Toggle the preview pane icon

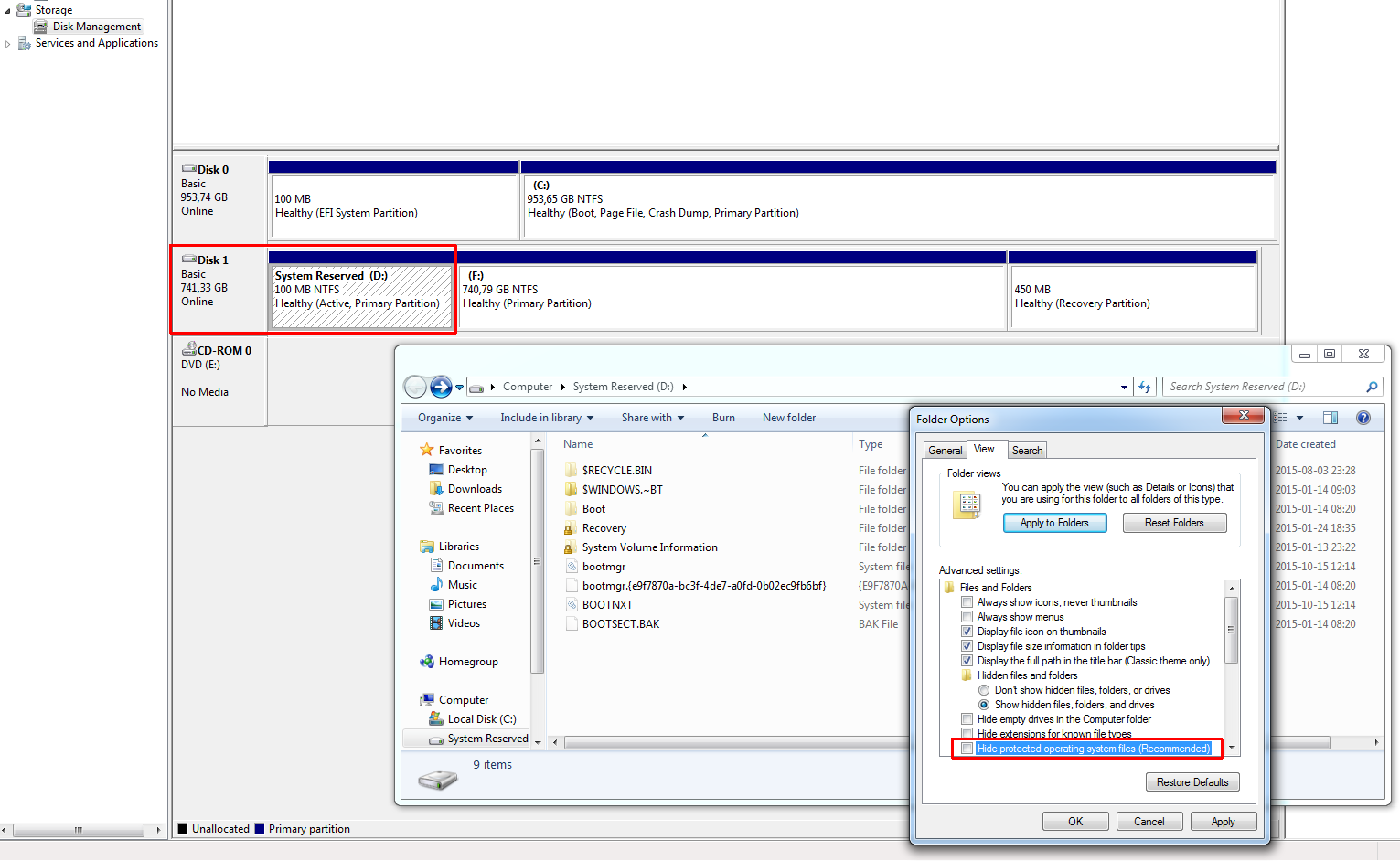point(1331,418)
